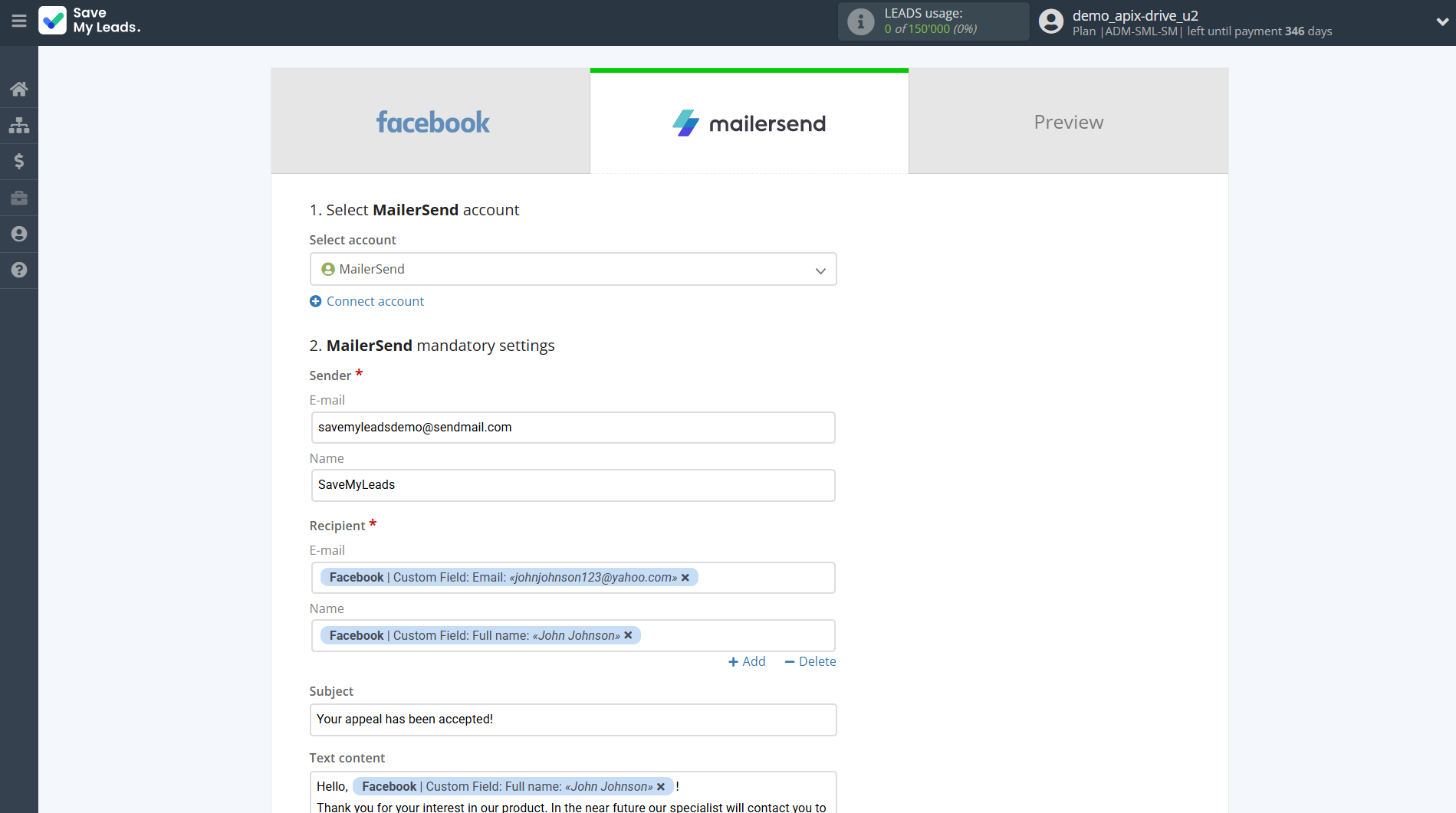Switch to the Facebook tab
The image size is (1456, 813).
tap(431, 122)
